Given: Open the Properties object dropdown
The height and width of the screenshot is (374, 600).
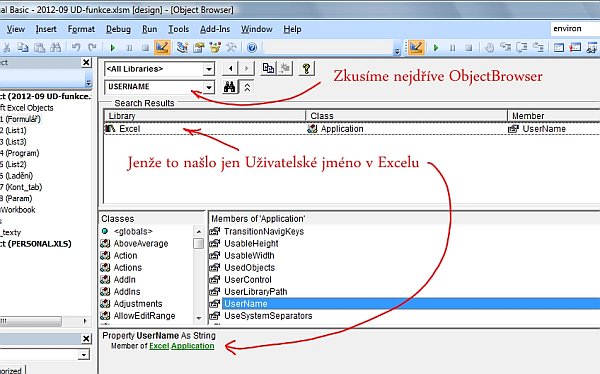Looking at the screenshot, I should click(x=84, y=354).
